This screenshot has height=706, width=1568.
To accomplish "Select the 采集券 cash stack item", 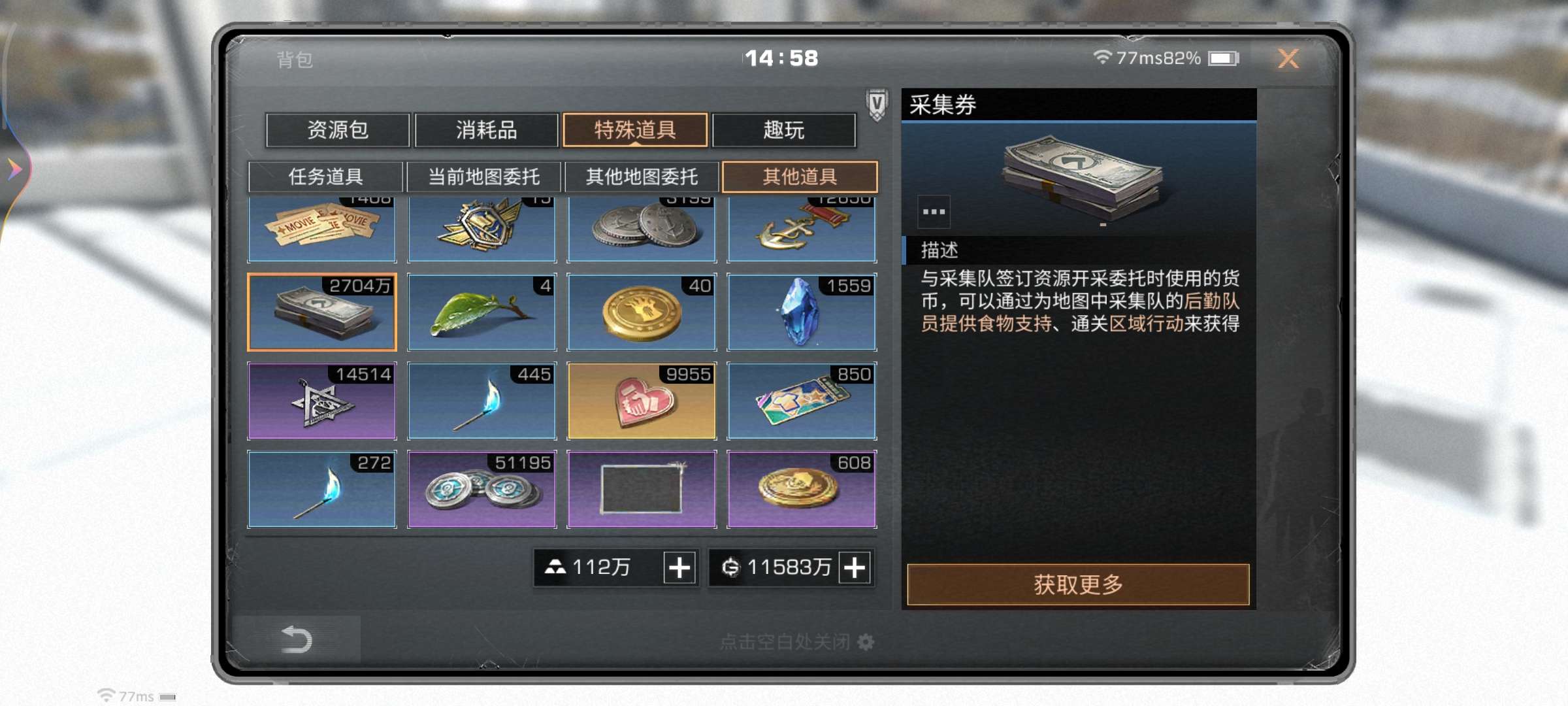I will pyautogui.click(x=321, y=312).
